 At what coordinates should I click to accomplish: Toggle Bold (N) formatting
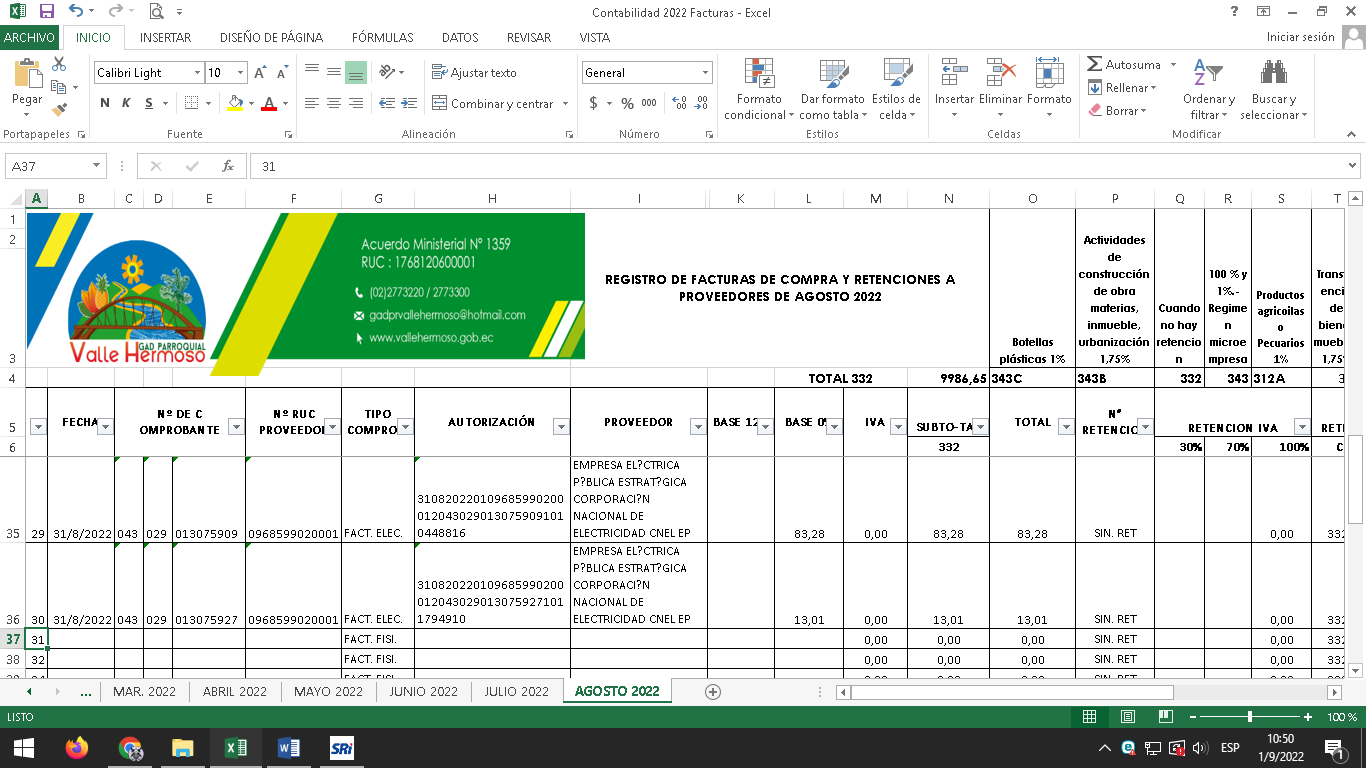[105, 103]
